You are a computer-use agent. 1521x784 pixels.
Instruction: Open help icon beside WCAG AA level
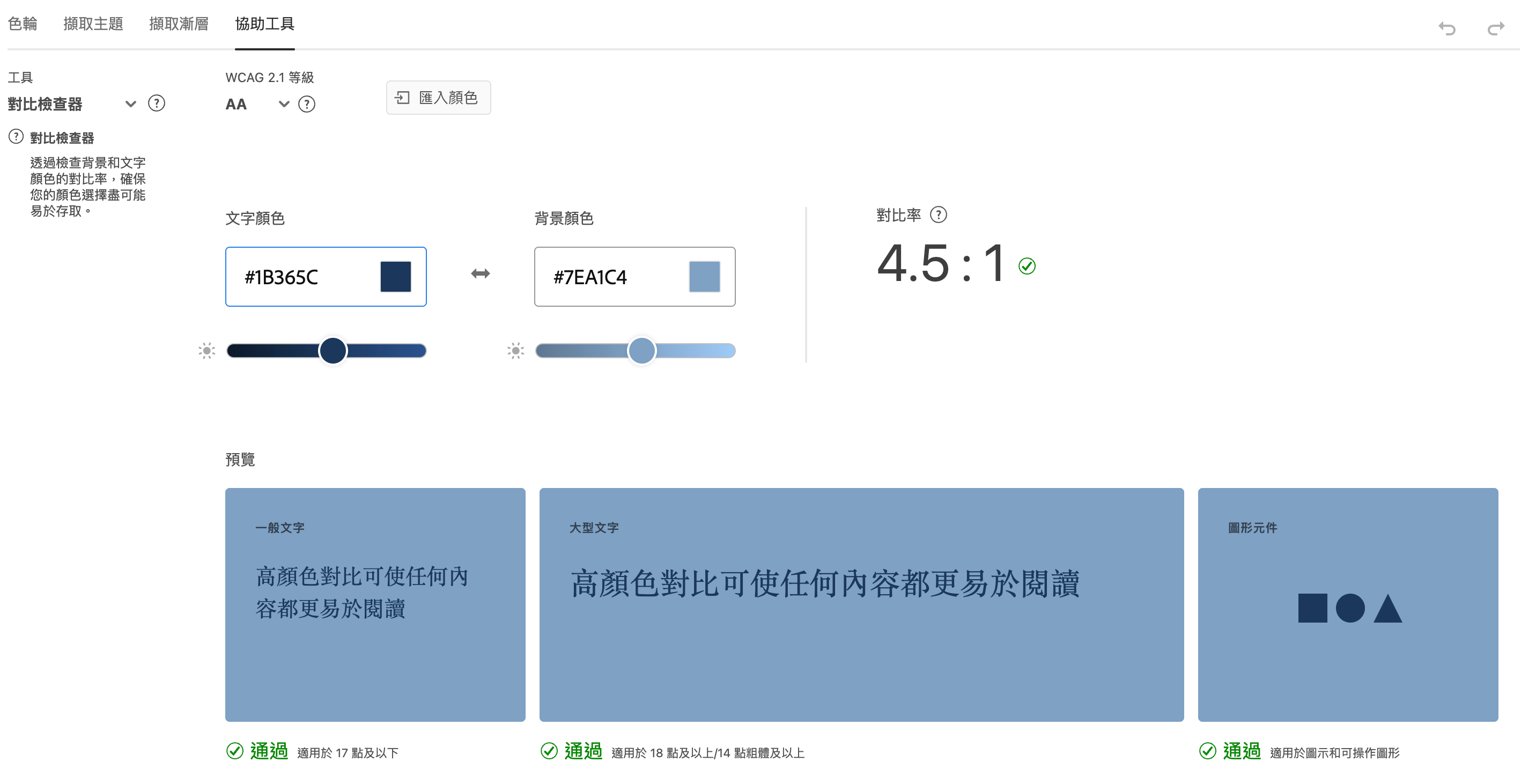point(306,105)
